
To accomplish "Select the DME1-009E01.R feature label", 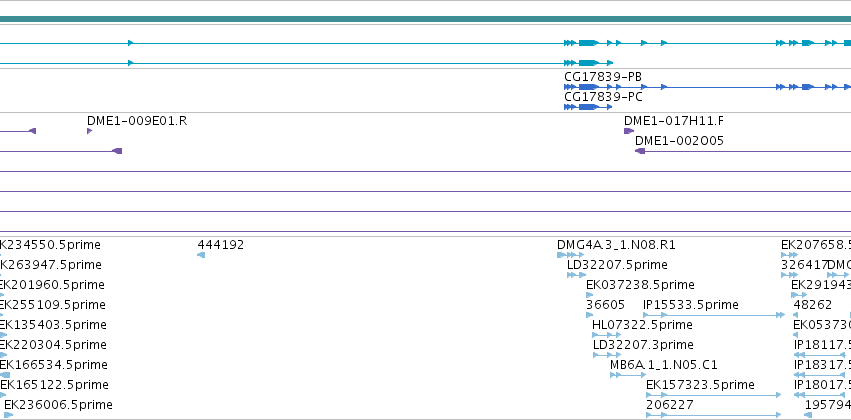I will 137,120.
